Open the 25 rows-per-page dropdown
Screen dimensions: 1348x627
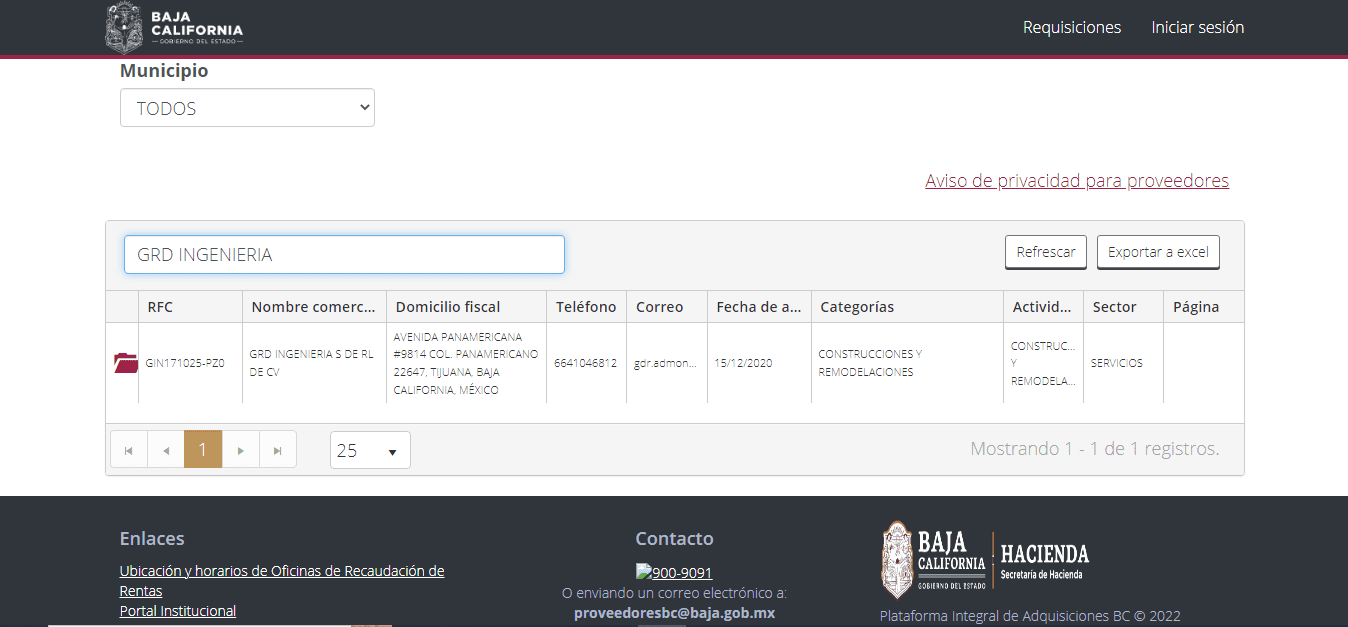pyautogui.click(x=370, y=450)
